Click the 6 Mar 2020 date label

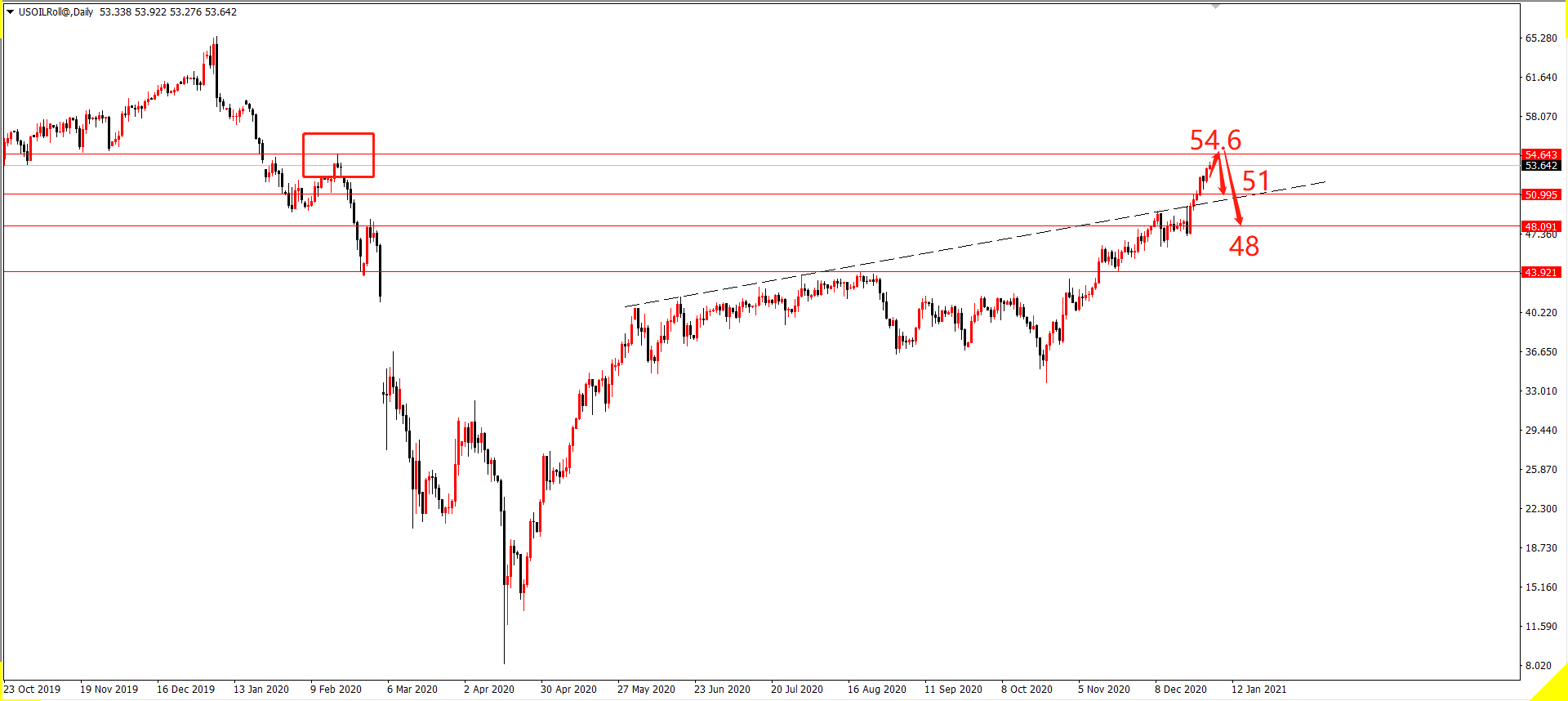(x=412, y=690)
